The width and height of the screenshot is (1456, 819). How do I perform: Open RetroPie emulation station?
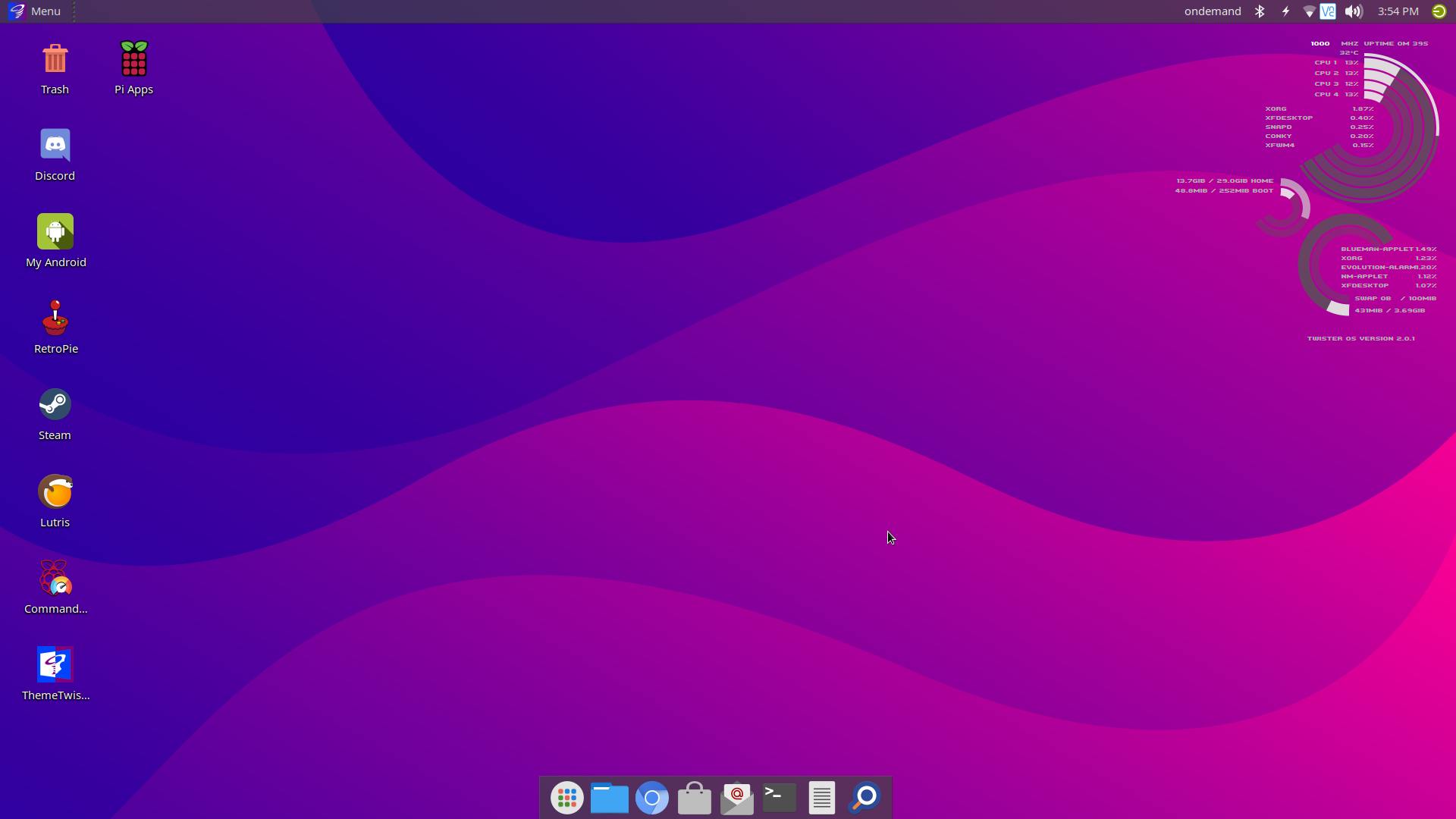[x=55, y=318]
